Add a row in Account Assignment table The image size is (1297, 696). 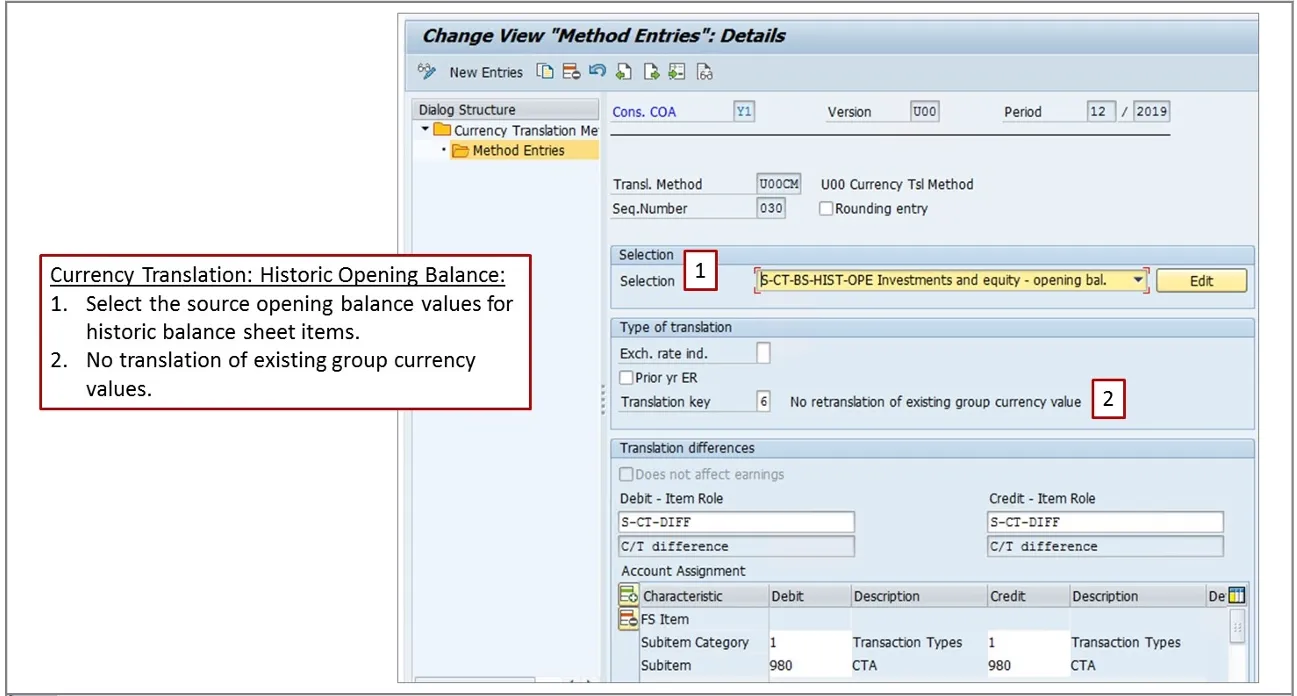pos(628,597)
